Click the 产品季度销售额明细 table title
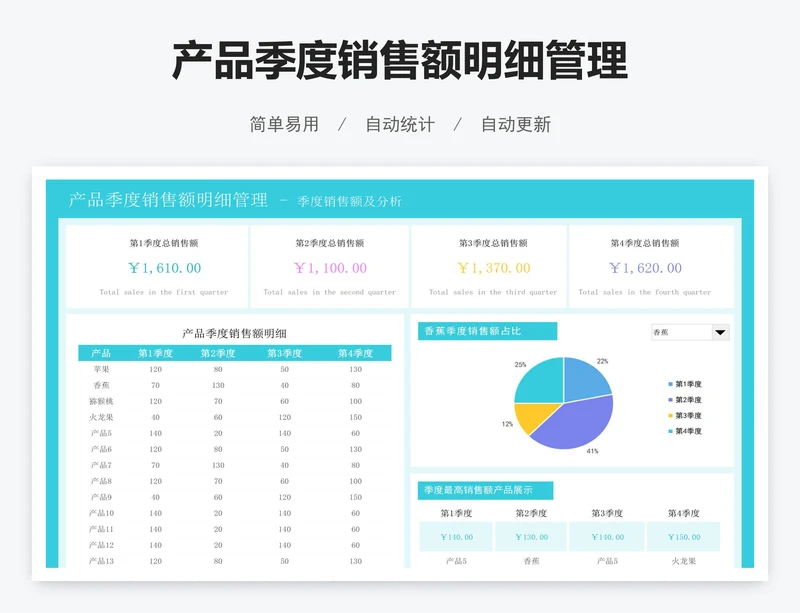 click(x=234, y=334)
